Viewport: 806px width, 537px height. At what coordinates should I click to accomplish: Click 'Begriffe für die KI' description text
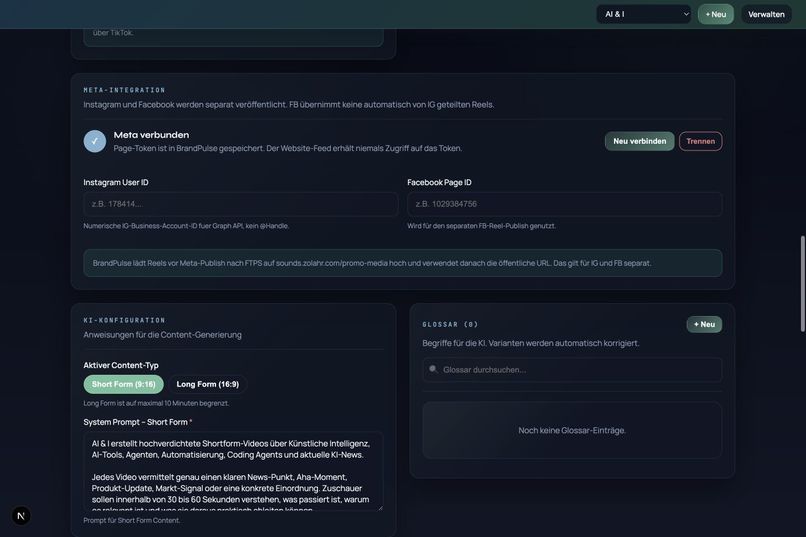coord(530,343)
